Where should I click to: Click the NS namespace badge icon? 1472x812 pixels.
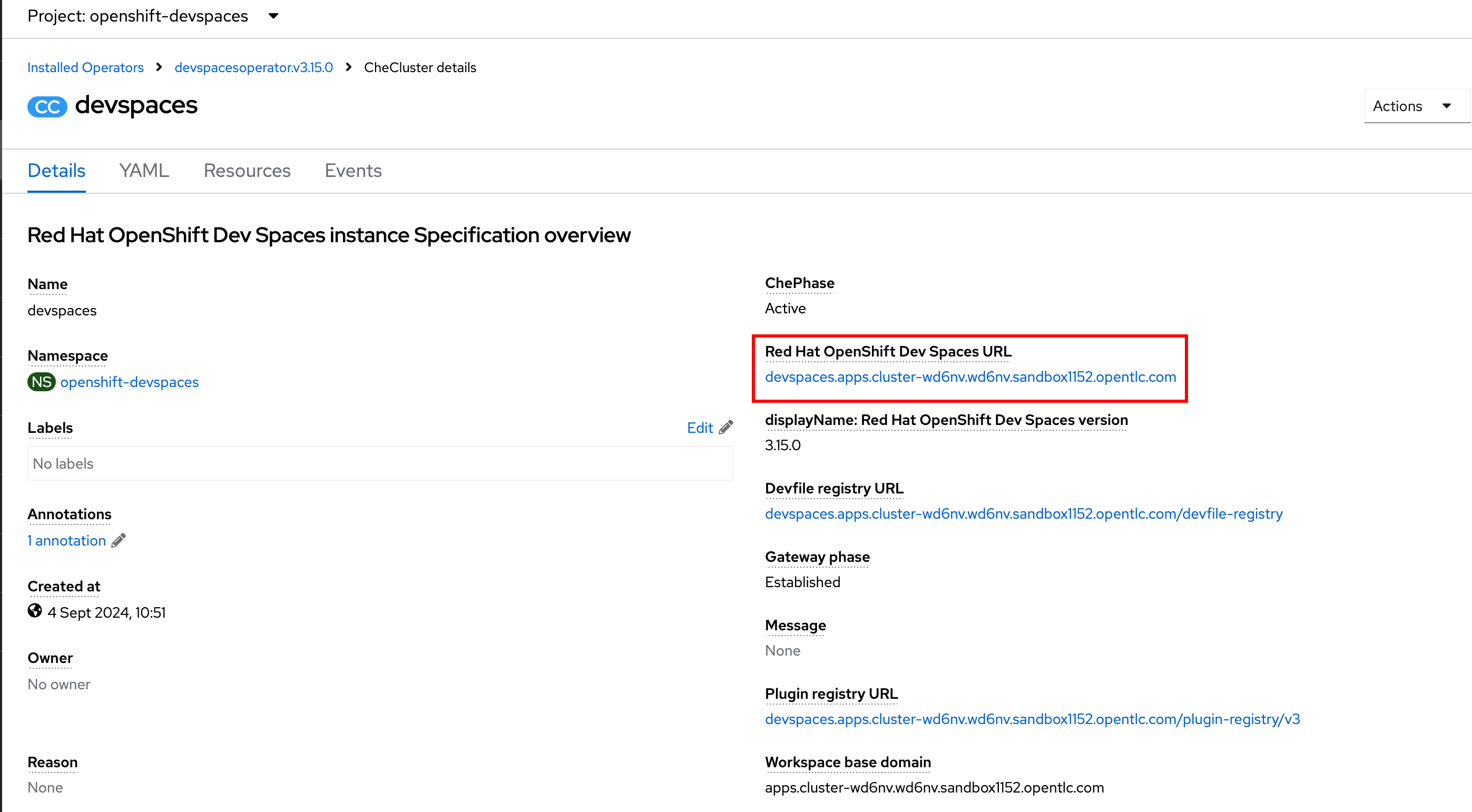[x=41, y=382]
